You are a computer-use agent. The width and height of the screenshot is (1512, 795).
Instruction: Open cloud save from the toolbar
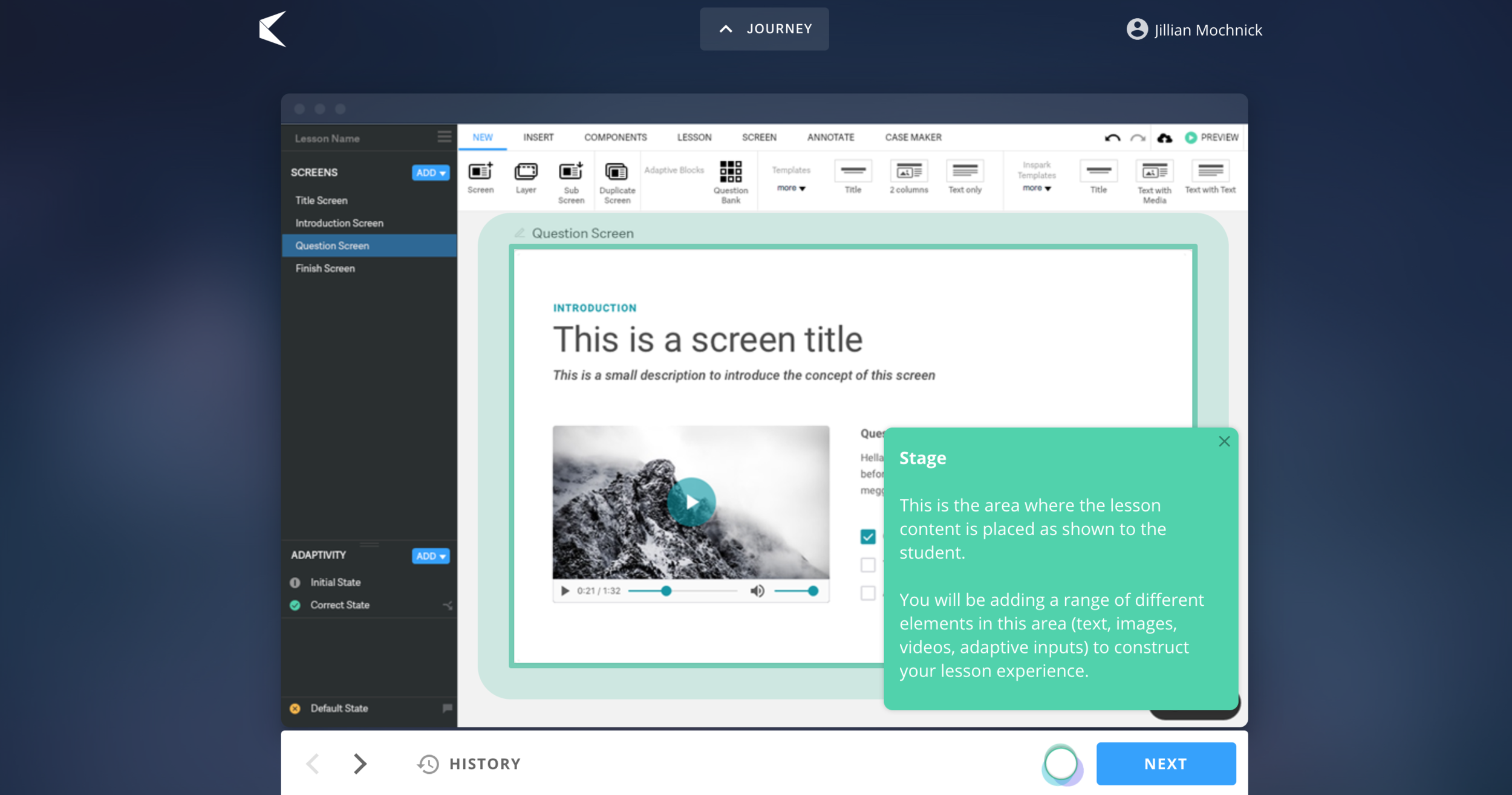[x=1163, y=137]
